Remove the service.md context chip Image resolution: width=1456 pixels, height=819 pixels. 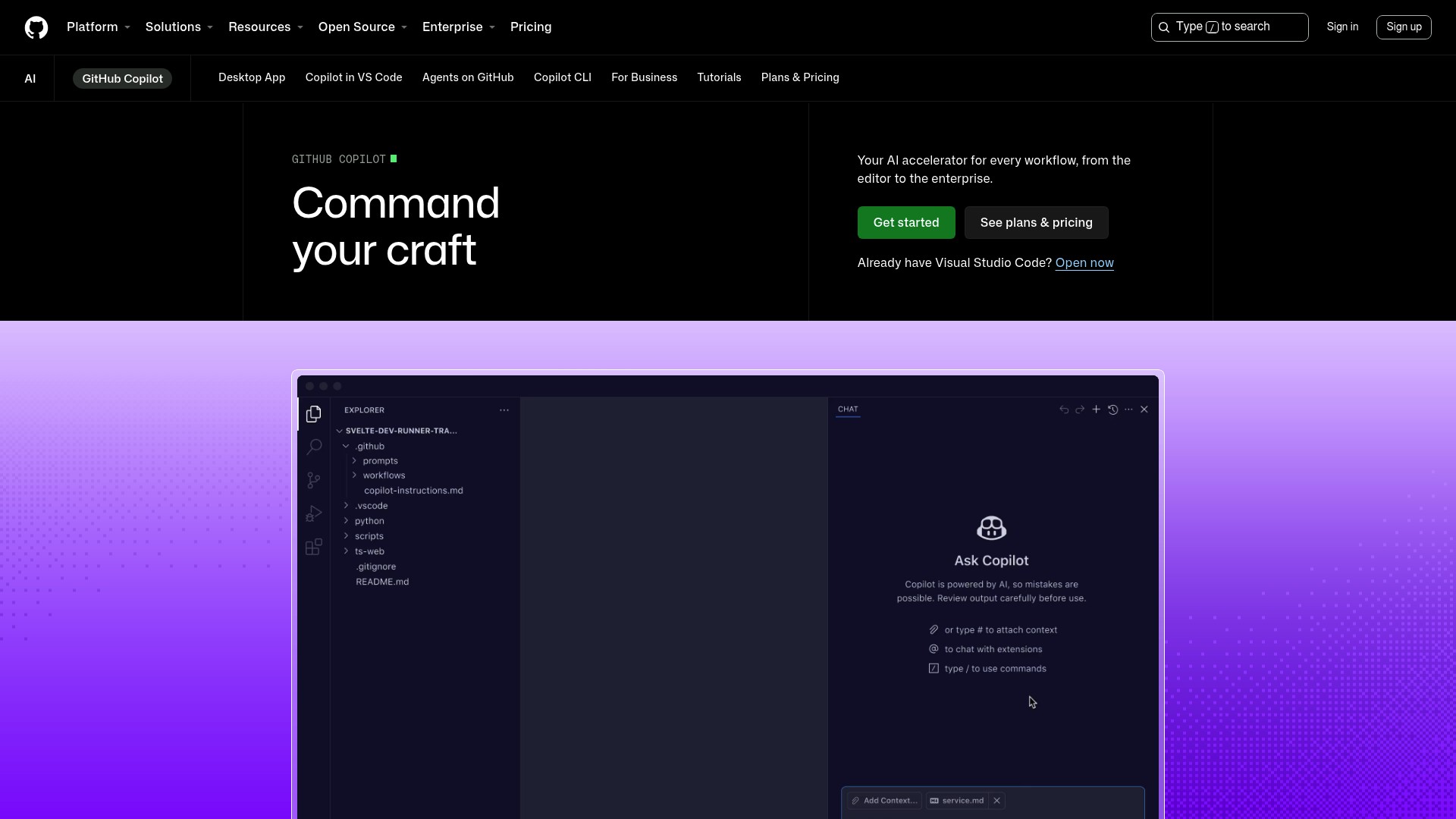(x=997, y=801)
